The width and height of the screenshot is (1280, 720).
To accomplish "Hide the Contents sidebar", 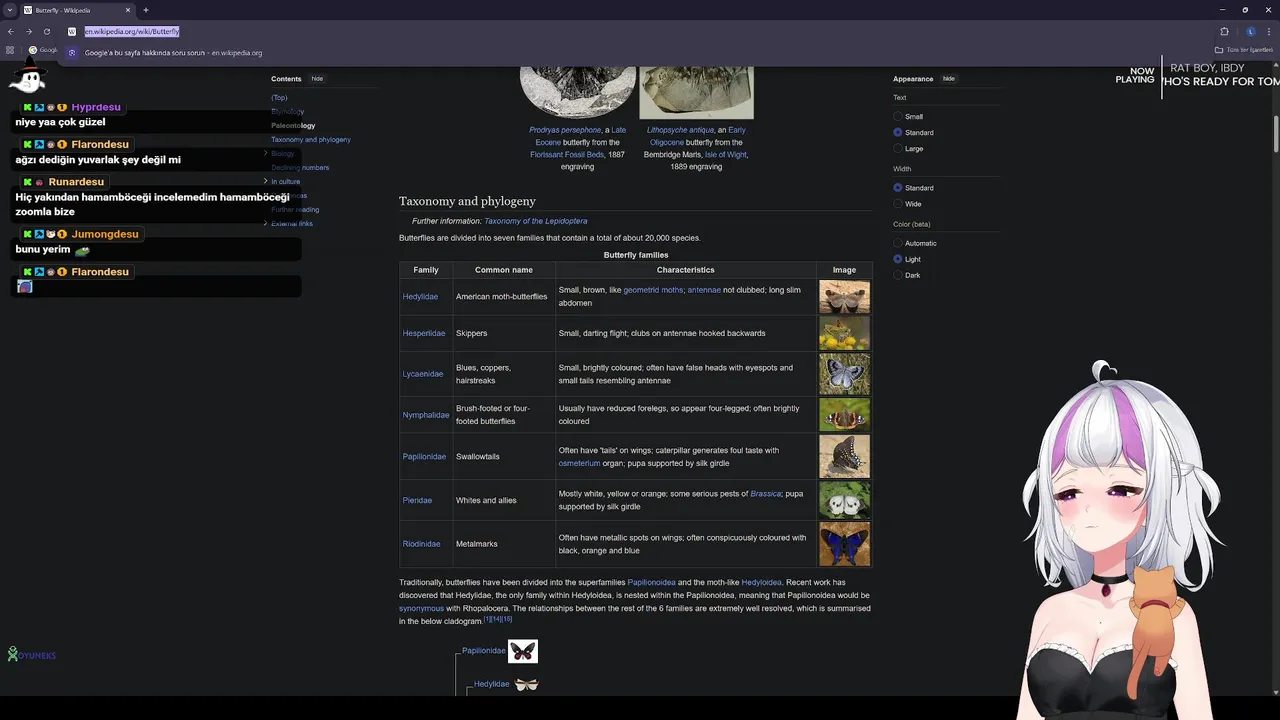I will [317, 79].
